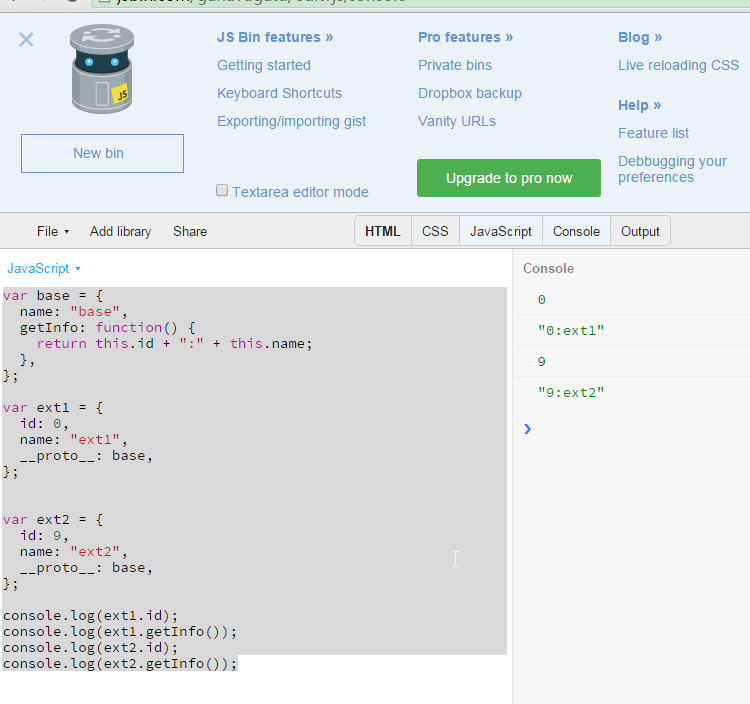Image resolution: width=750 pixels, height=704 pixels.
Task: Open Debugging your preferences link
Action: (672, 169)
